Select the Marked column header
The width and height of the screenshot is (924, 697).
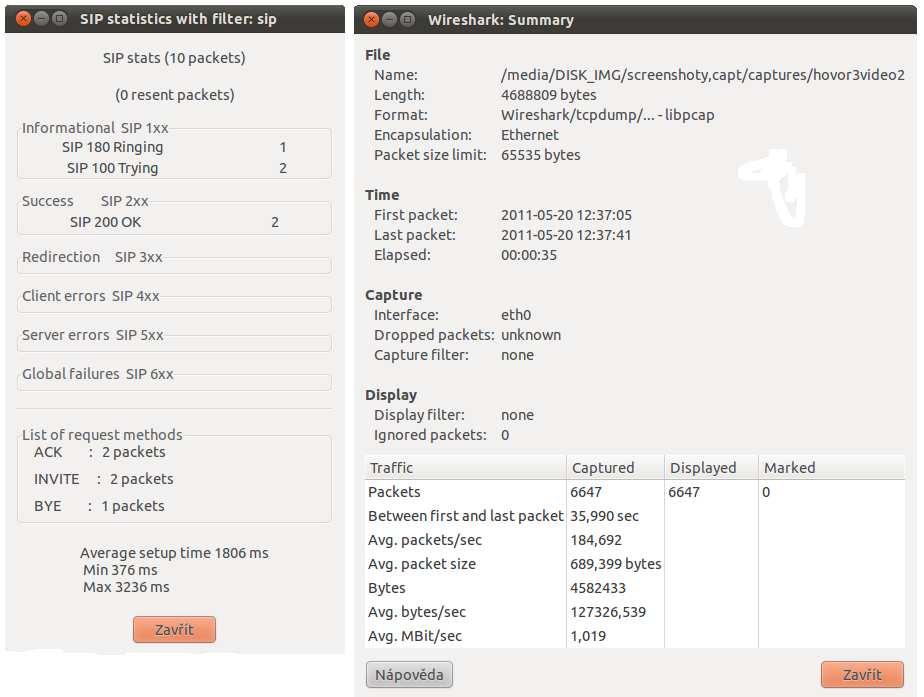click(831, 467)
